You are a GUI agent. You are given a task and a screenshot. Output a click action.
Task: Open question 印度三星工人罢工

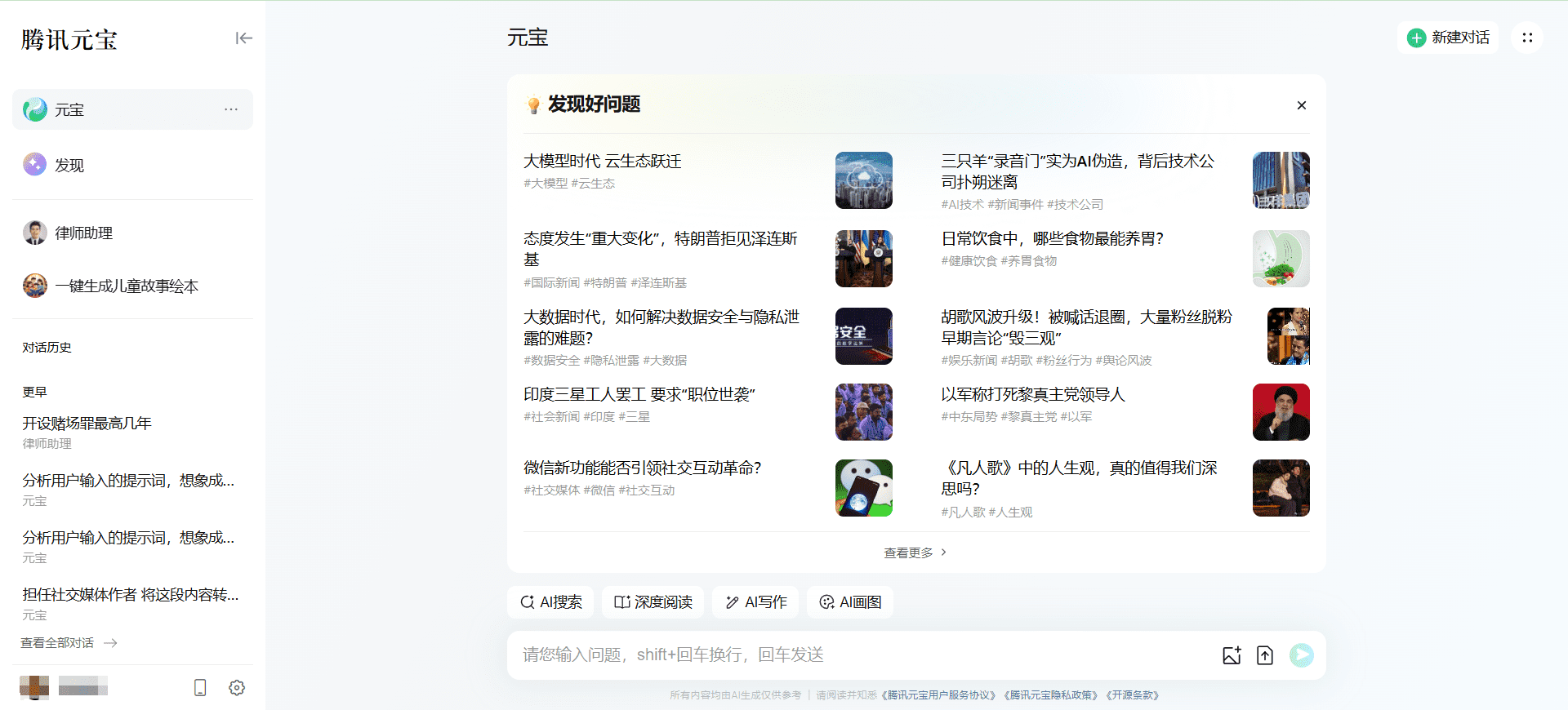click(639, 394)
